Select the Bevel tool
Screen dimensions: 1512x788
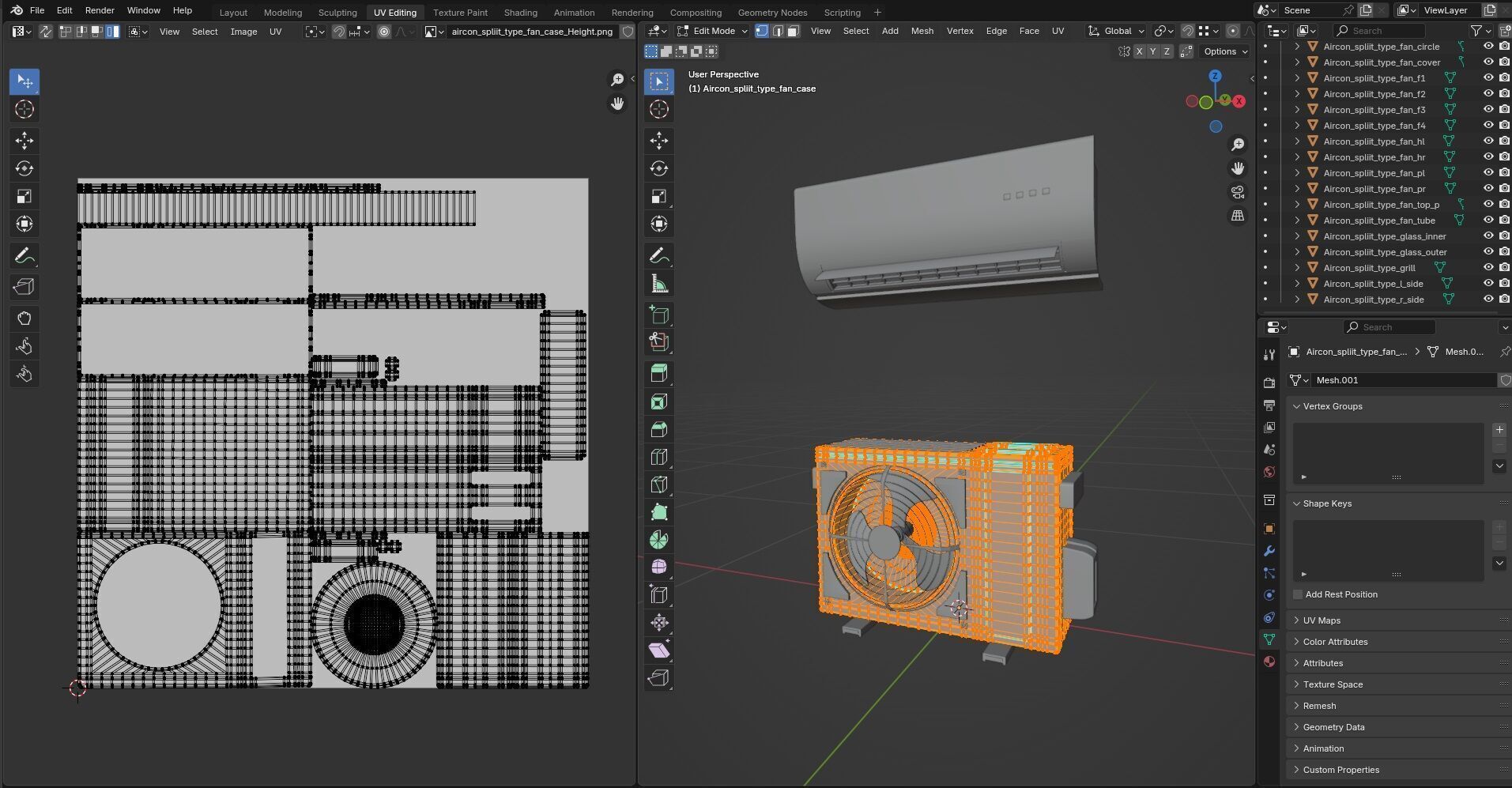659,429
